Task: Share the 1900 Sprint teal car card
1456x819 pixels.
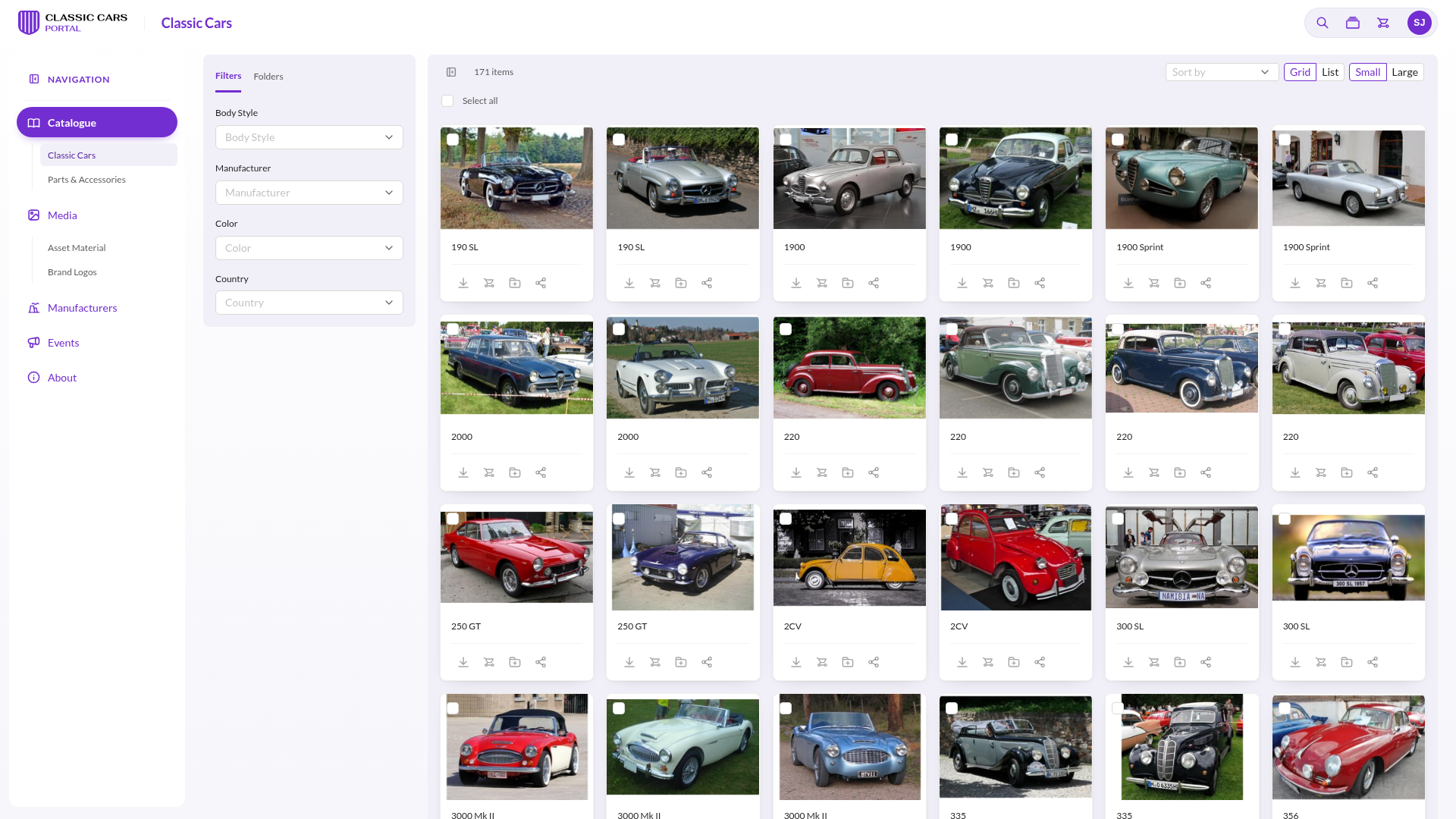Action: 1206,283
